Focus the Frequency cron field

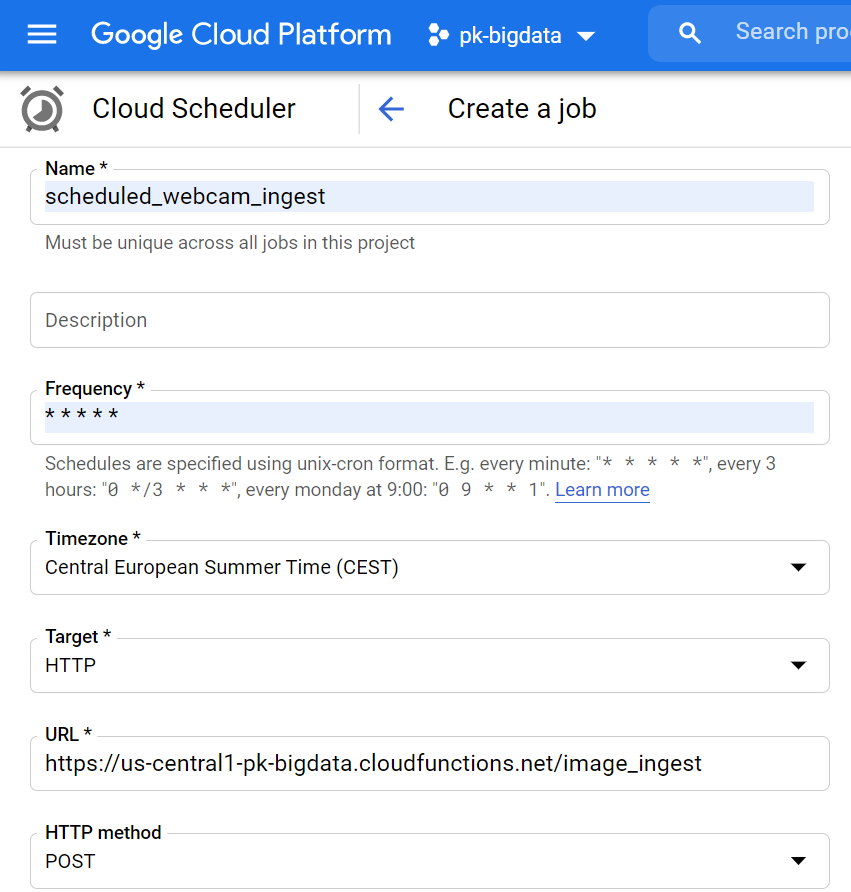pyautogui.click(x=429, y=417)
